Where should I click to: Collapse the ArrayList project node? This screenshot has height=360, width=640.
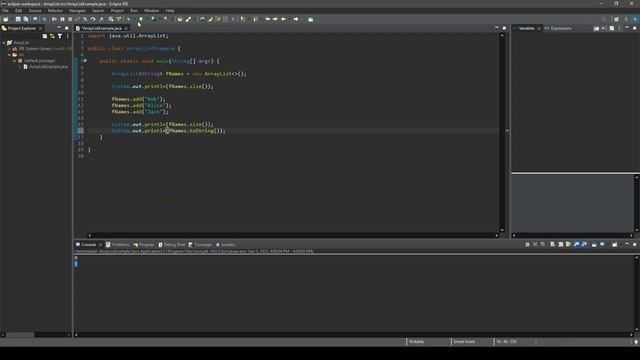pos(4,42)
